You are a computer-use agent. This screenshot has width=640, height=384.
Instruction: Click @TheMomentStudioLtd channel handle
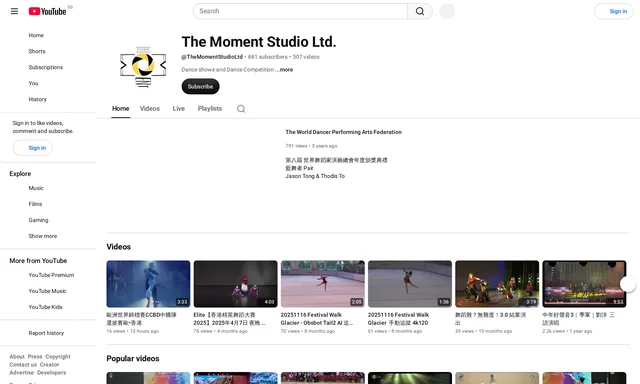[212, 57]
